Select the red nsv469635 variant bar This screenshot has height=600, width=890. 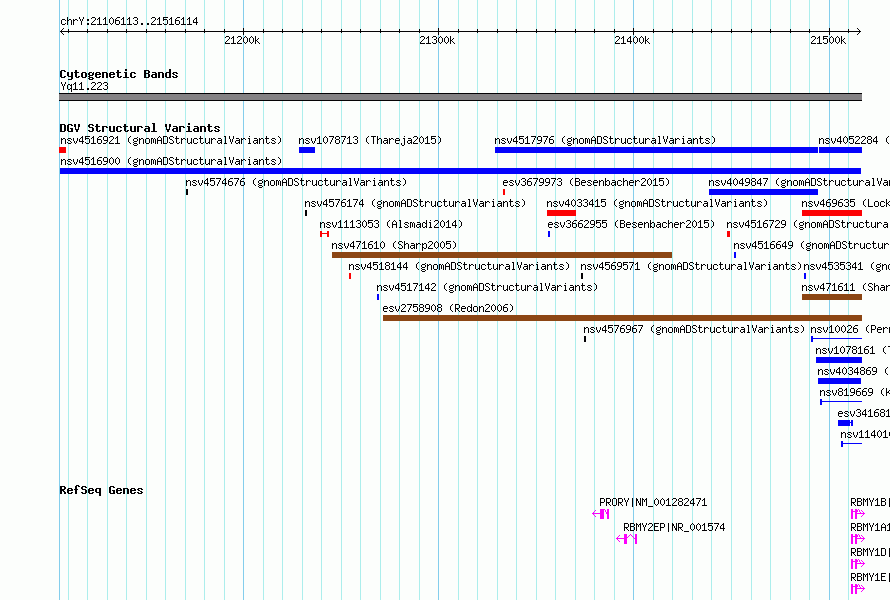[x=832, y=213]
